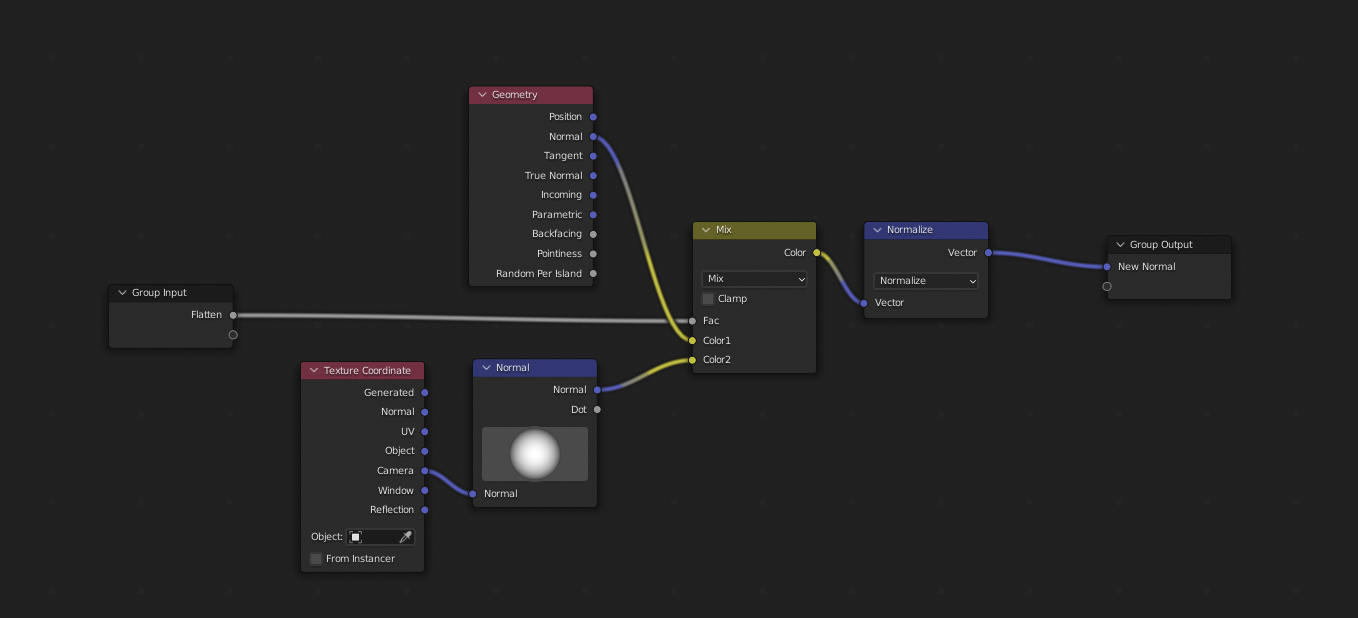Click the Window output socket
The image size is (1358, 618).
(424, 491)
